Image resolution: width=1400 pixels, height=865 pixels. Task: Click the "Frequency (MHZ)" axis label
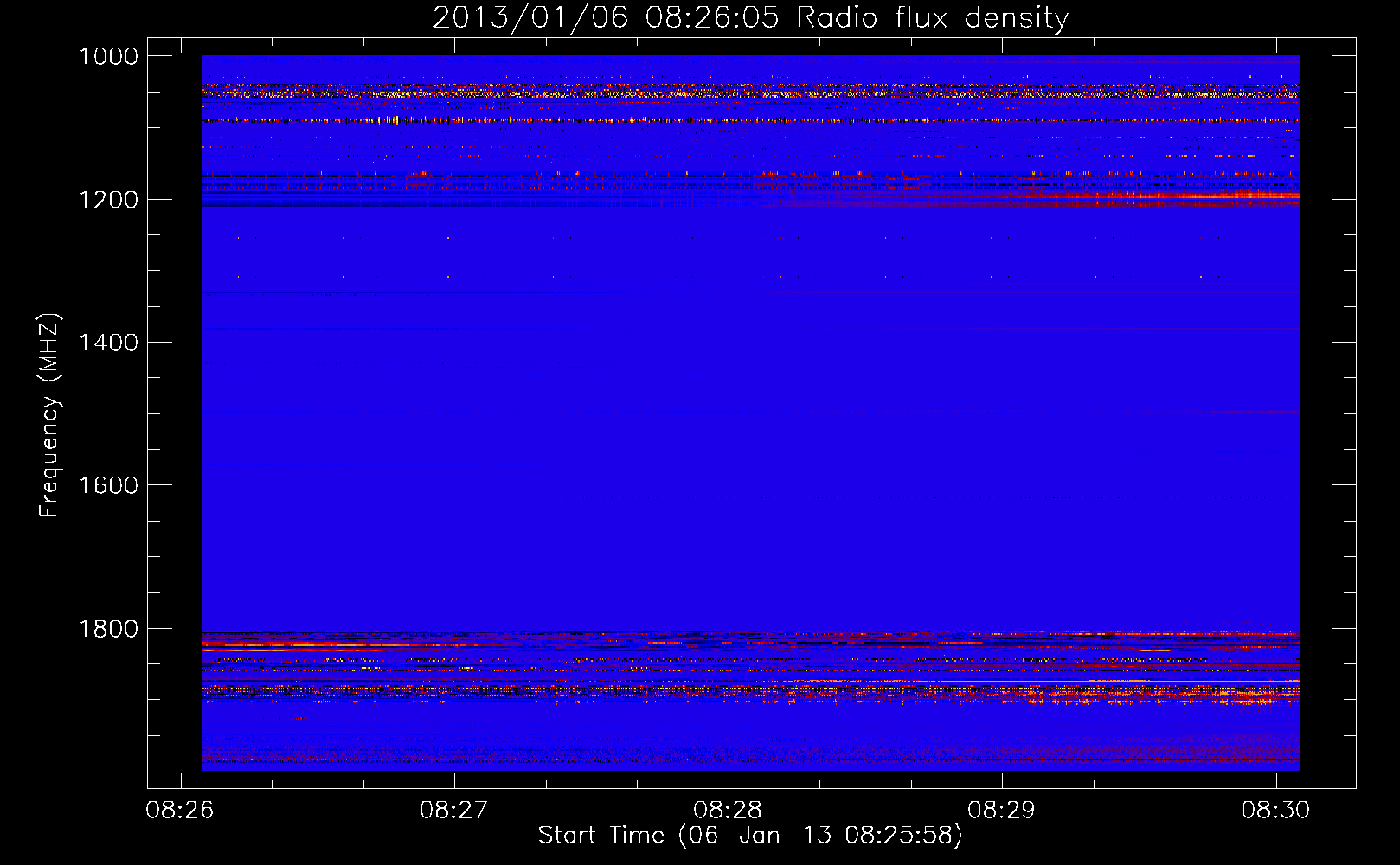tap(49, 415)
